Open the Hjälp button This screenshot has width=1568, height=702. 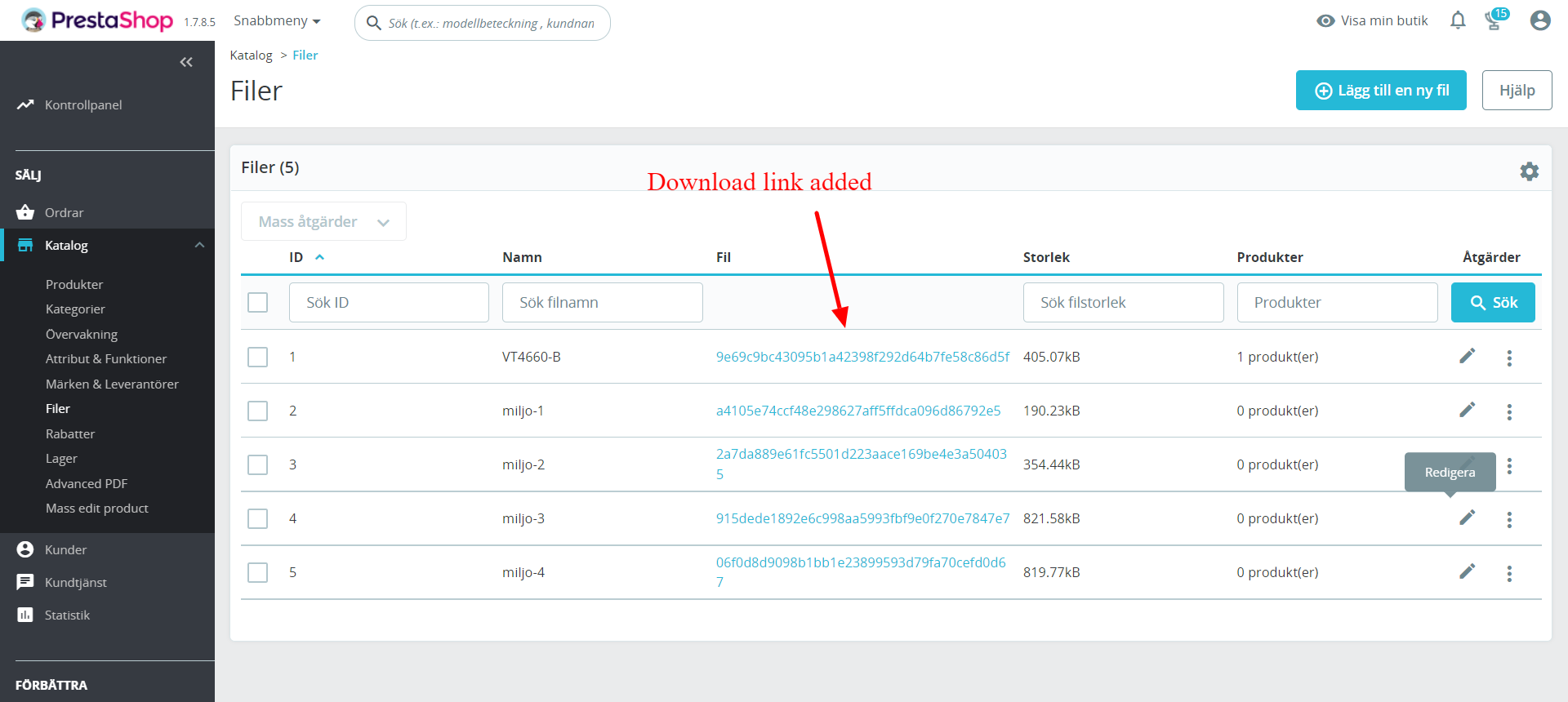point(1517,90)
